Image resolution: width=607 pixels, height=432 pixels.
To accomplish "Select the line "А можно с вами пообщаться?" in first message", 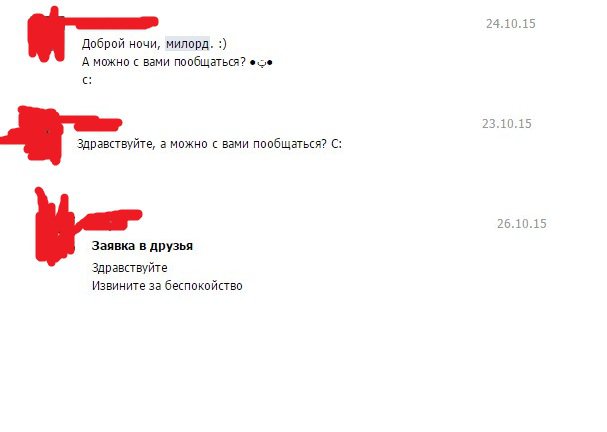I will [163, 62].
